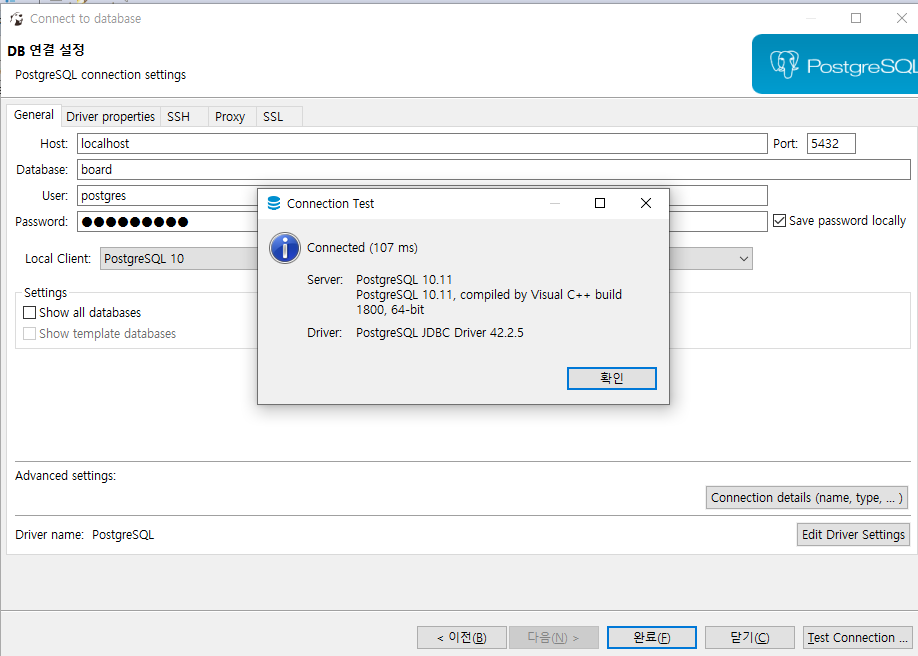918x656 pixels.
Task: Click the 다음(N) next button
Action: (553, 637)
